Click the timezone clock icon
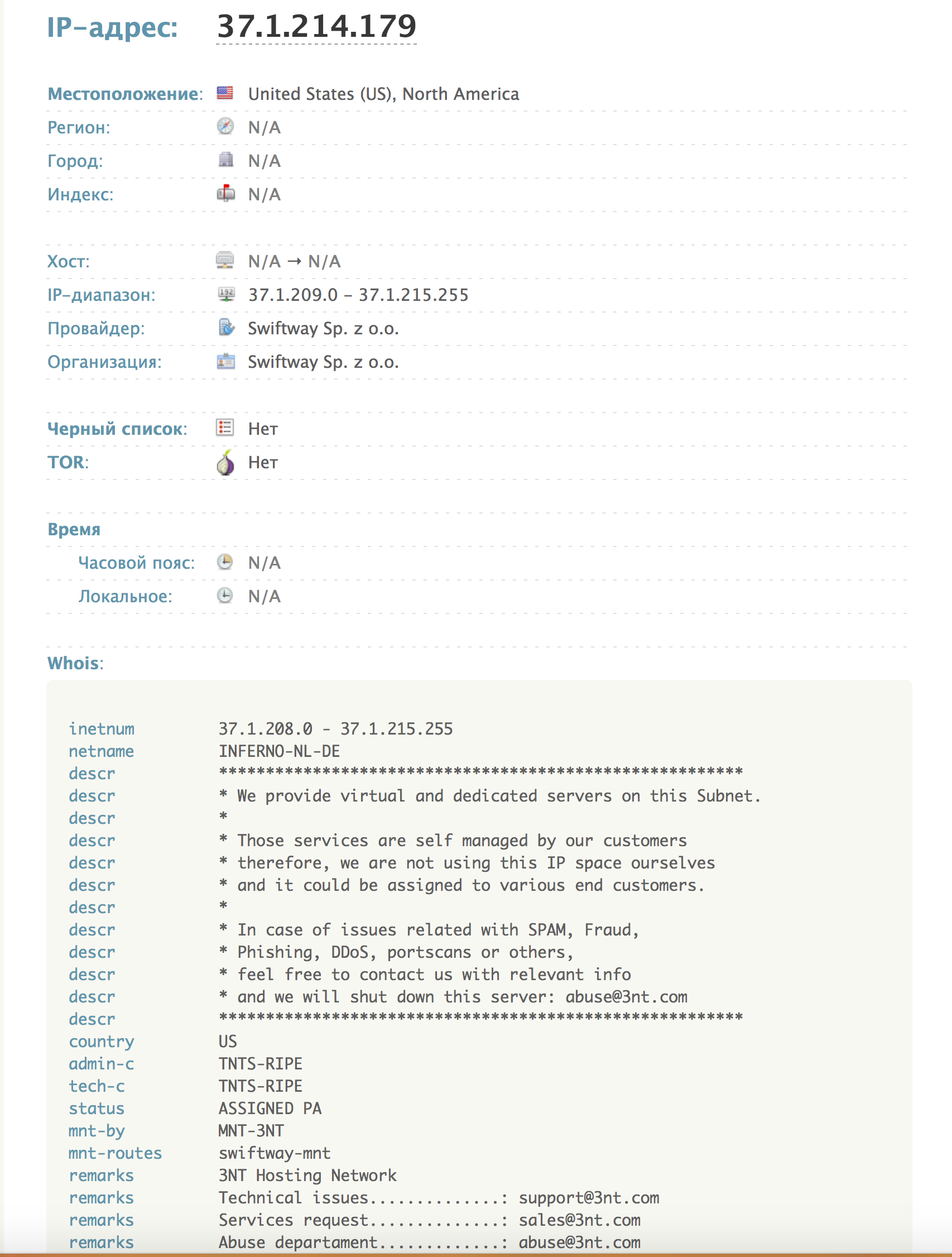The image size is (952, 1257). pyautogui.click(x=225, y=562)
